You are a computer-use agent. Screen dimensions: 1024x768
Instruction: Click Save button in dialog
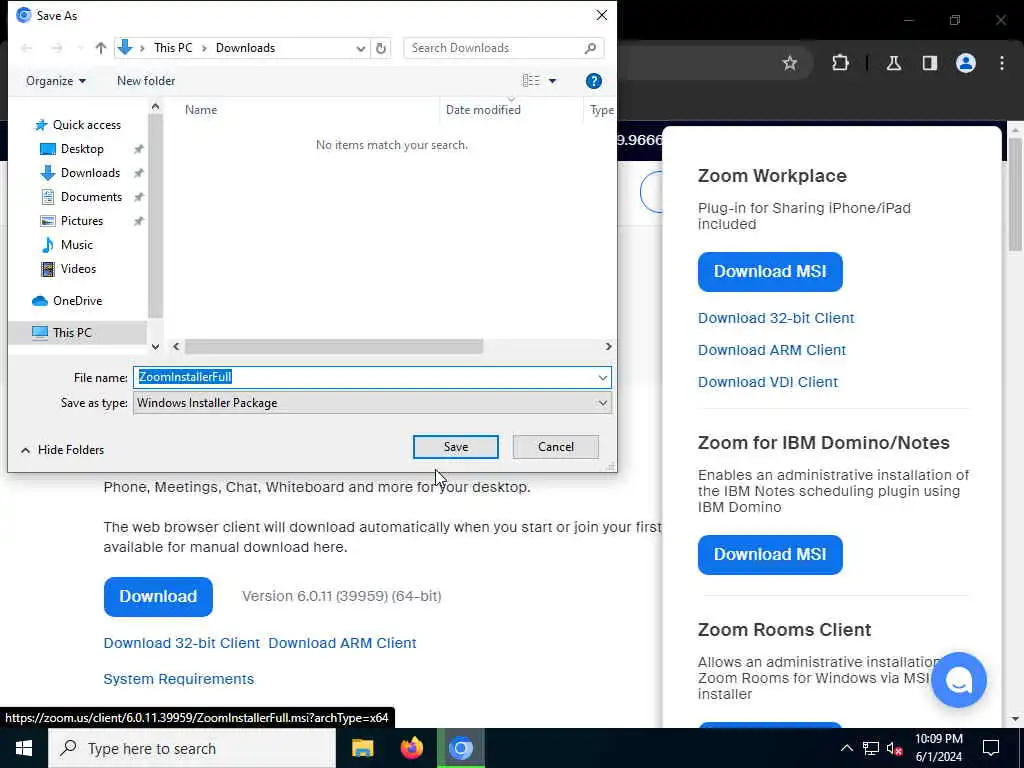pyautogui.click(x=456, y=447)
